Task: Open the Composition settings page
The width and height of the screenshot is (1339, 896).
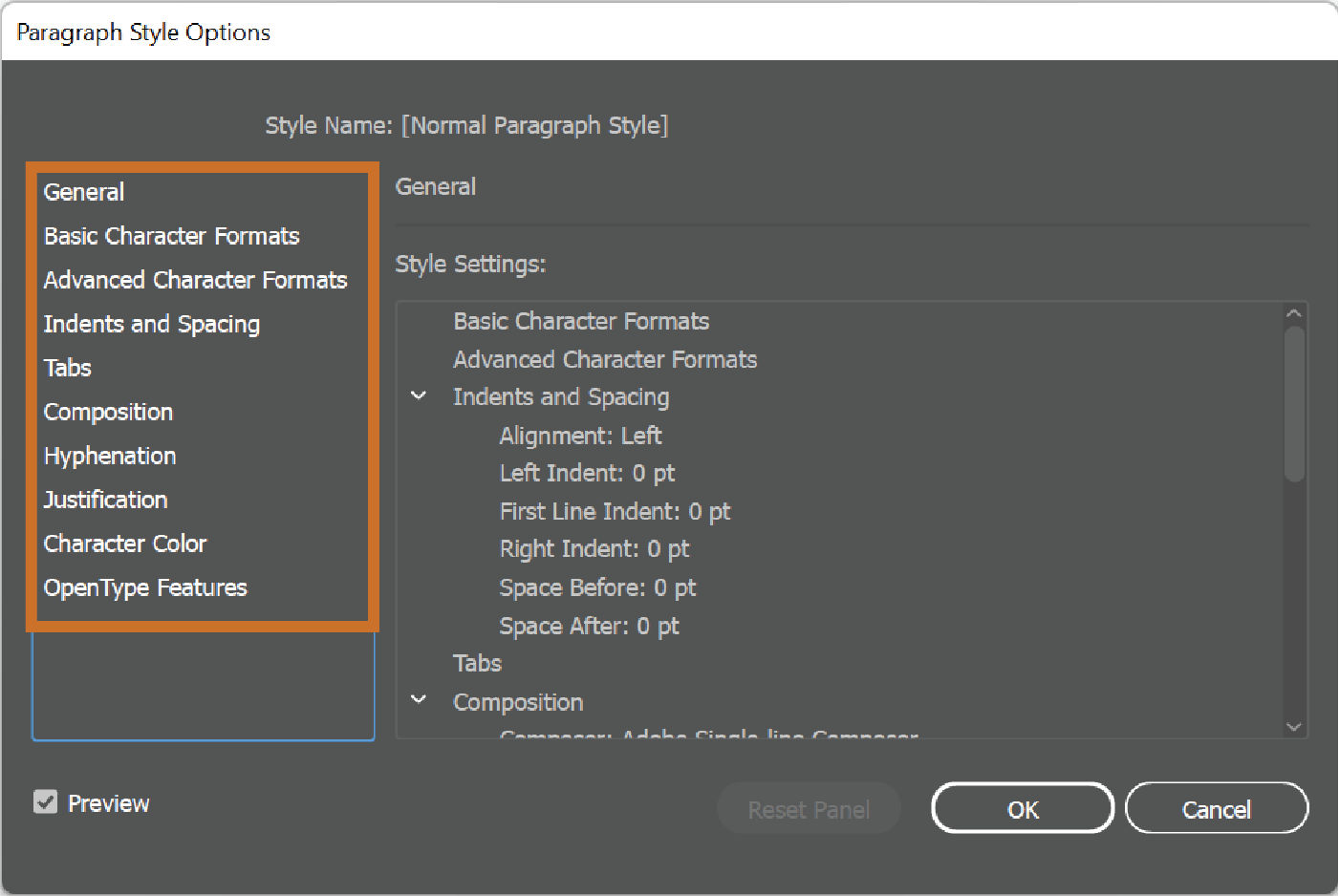Action: [108, 412]
